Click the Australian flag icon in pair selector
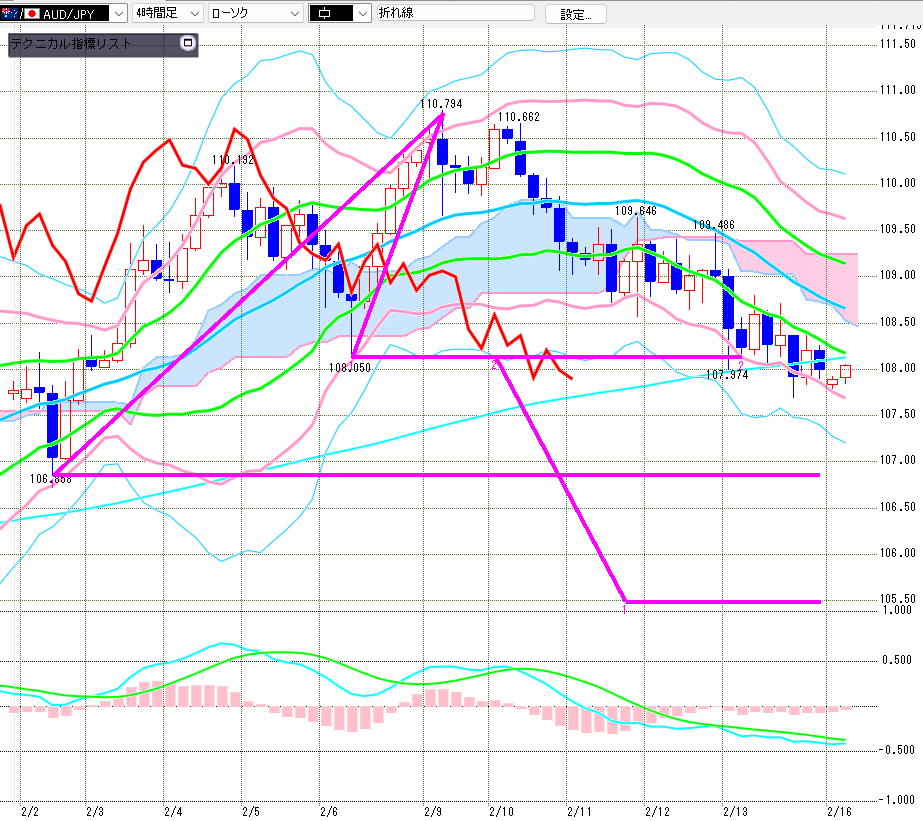 11,14
